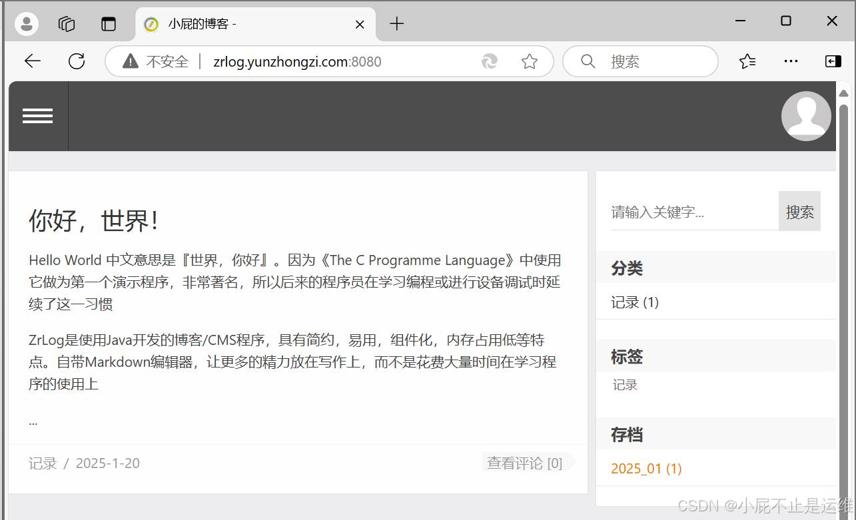Click the 分类 sidebar heading
856x520 pixels.
[627, 268]
